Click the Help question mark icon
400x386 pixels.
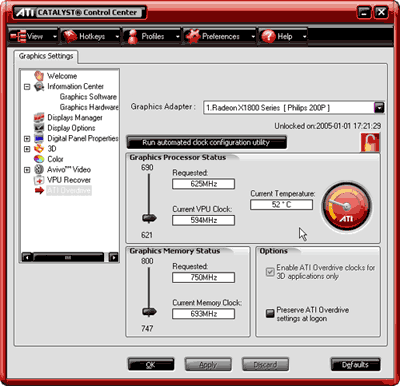click(x=268, y=36)
